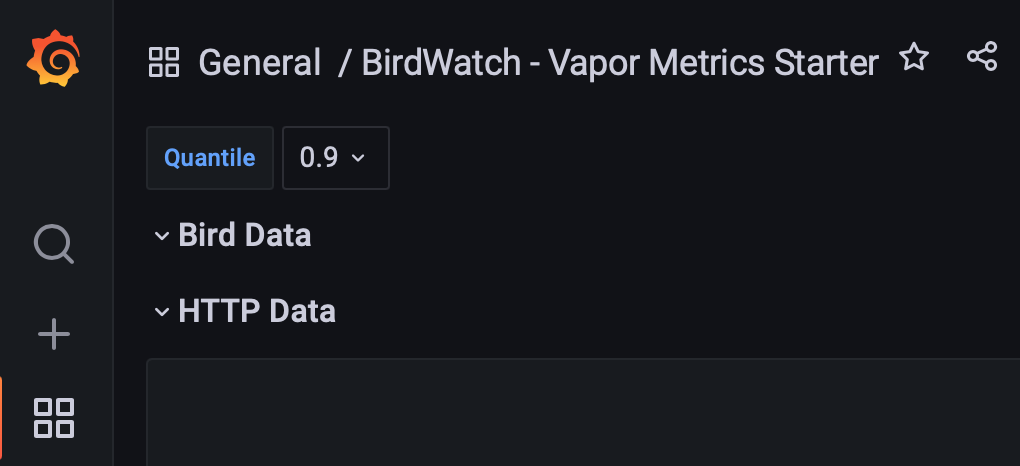Image resolution: width=1020 pixels, height=466 pixels.
Task: Click the 0.9 value text in selector
Action: pyautogui.click(x=319, y=158)
